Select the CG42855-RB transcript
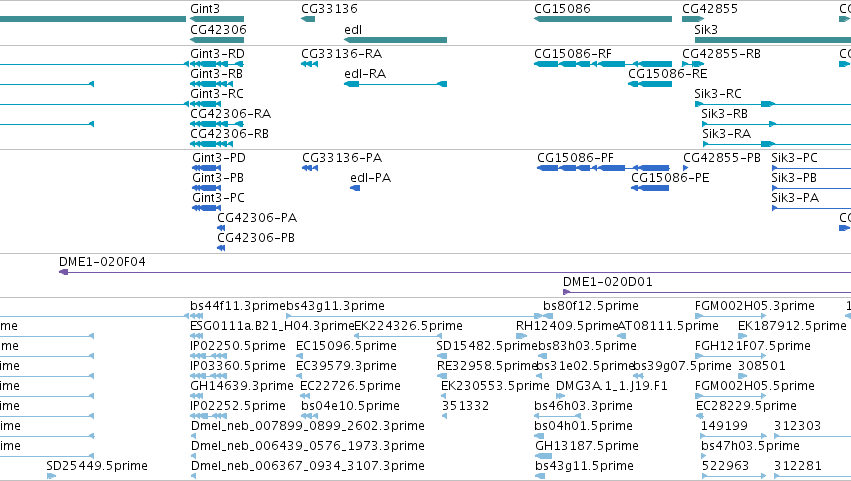The width and height of the screenshot is (851, 481). (x=693, y=64)
